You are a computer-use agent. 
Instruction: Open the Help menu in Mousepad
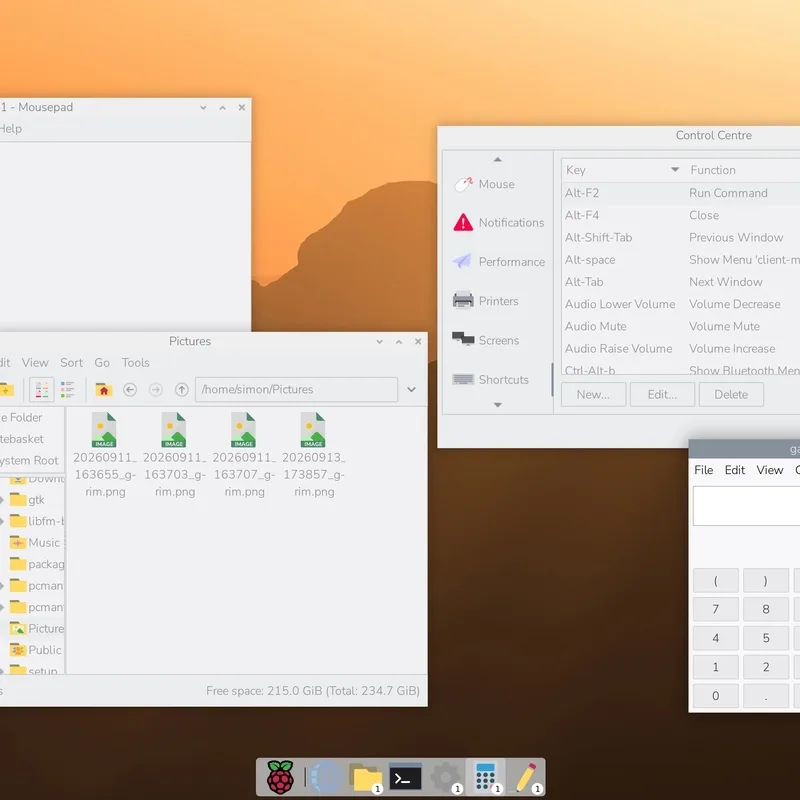tap(10, 129)
